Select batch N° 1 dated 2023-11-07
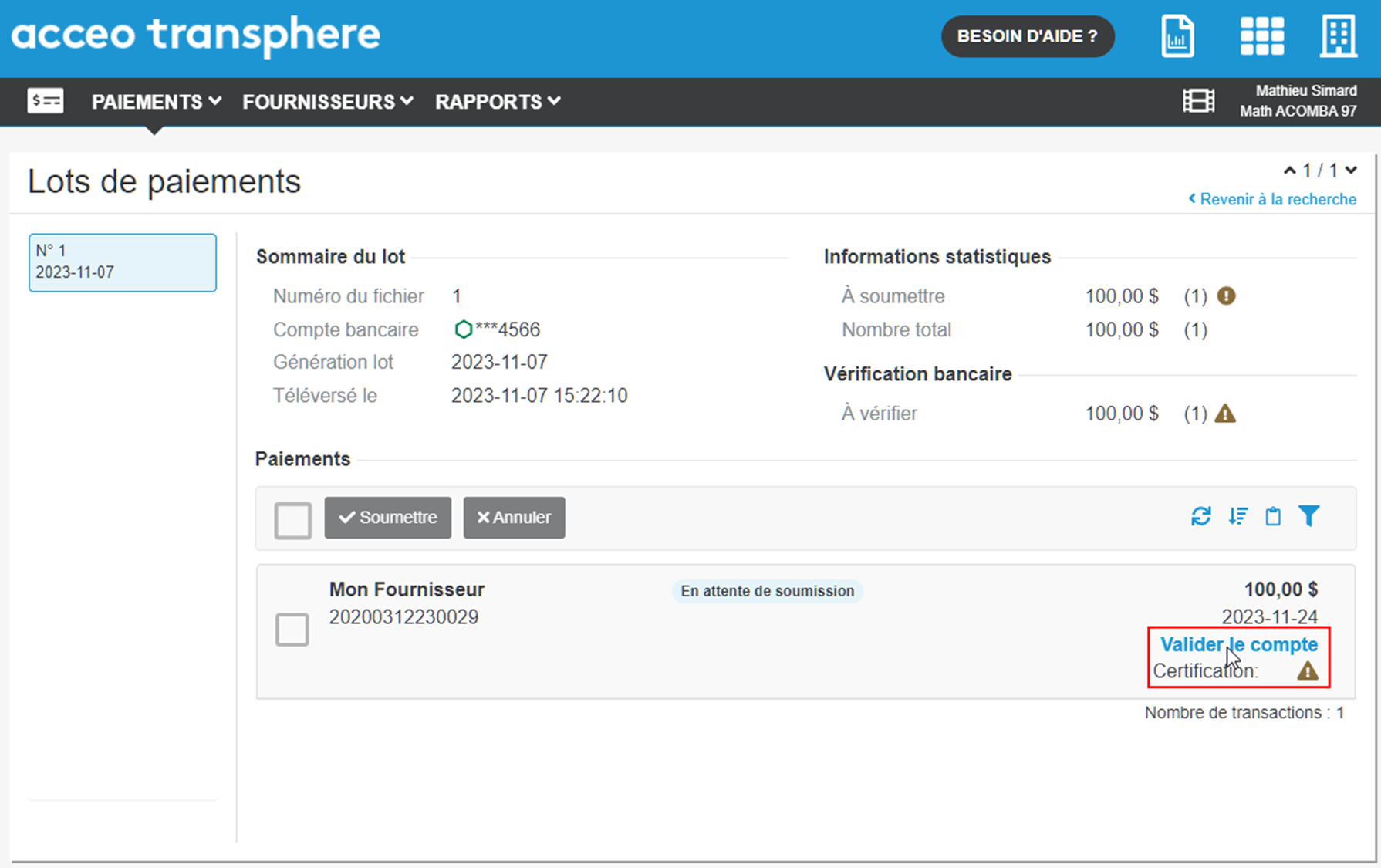The width and height of the screenshot is (1381, 868). (x=123, y=262)
